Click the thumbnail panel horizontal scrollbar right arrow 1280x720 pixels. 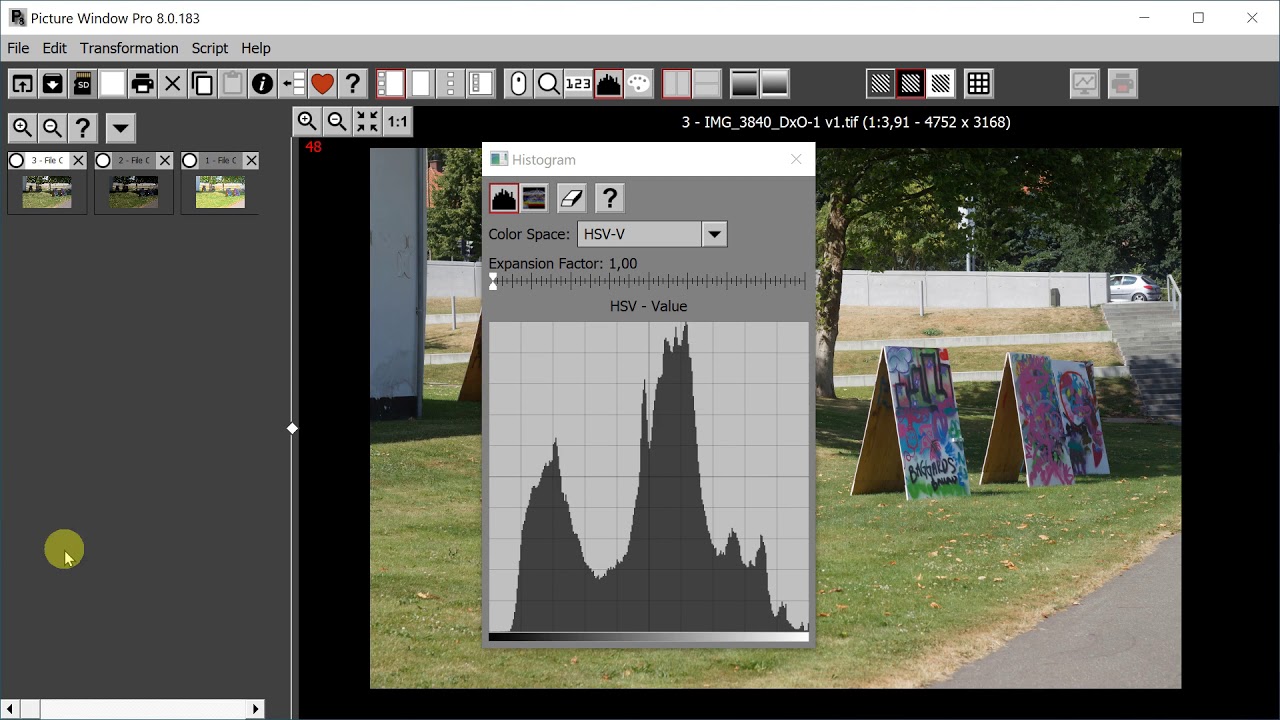pyautogui.click(x=256, y=709)
